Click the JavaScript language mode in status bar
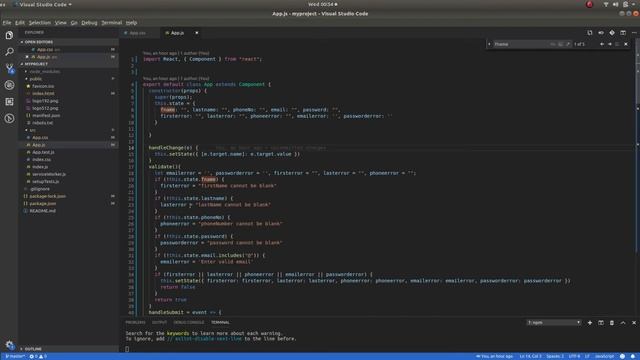Image resolution: width=640 pixels, height=360 pixels. [604, 356]
